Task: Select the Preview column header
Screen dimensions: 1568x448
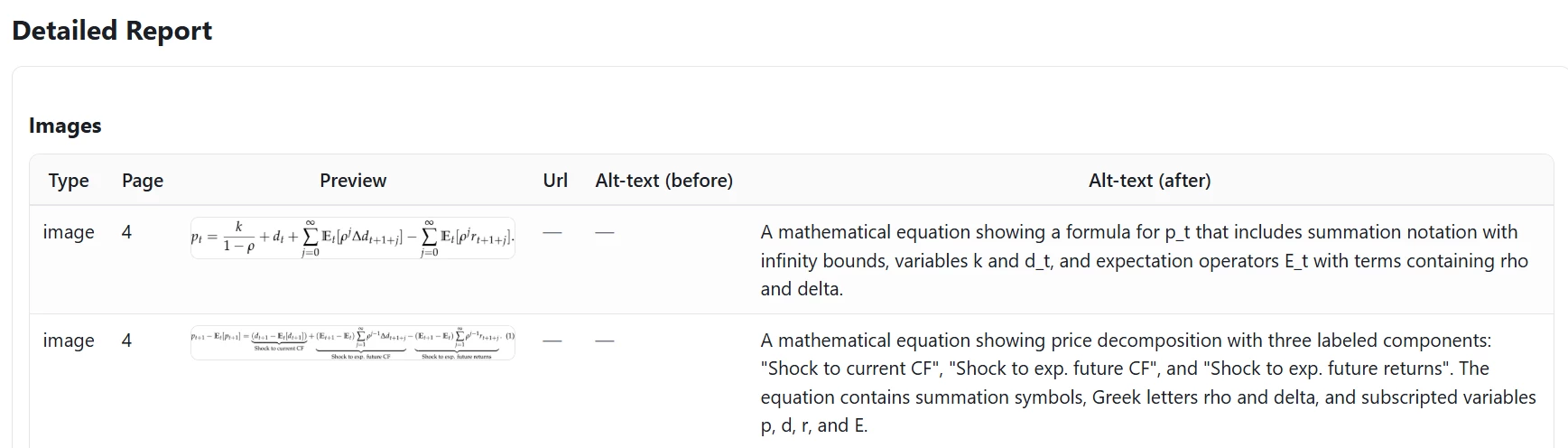Action: (353, 181)
